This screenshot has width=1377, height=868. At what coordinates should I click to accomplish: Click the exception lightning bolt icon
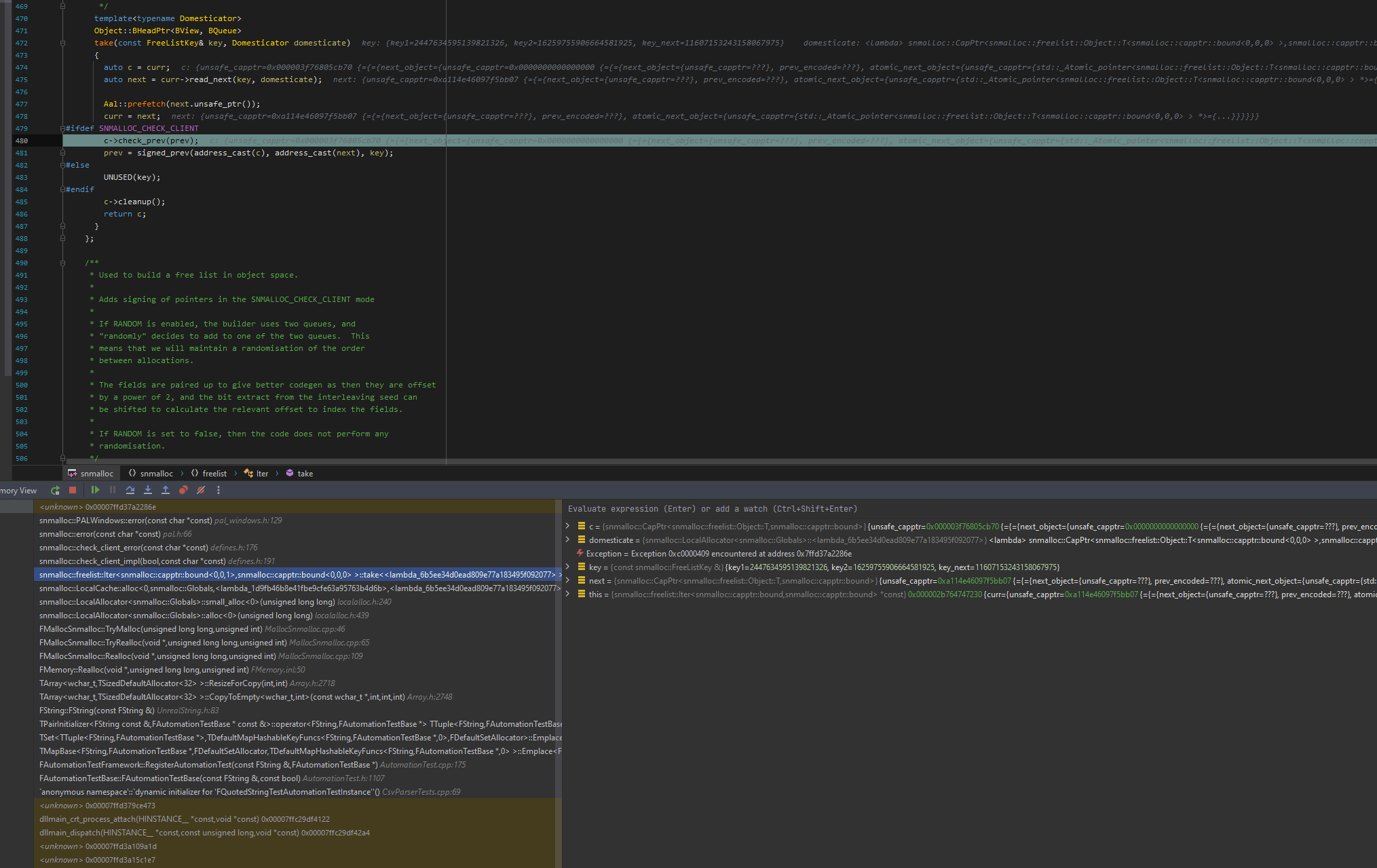(x=580, y=553)
